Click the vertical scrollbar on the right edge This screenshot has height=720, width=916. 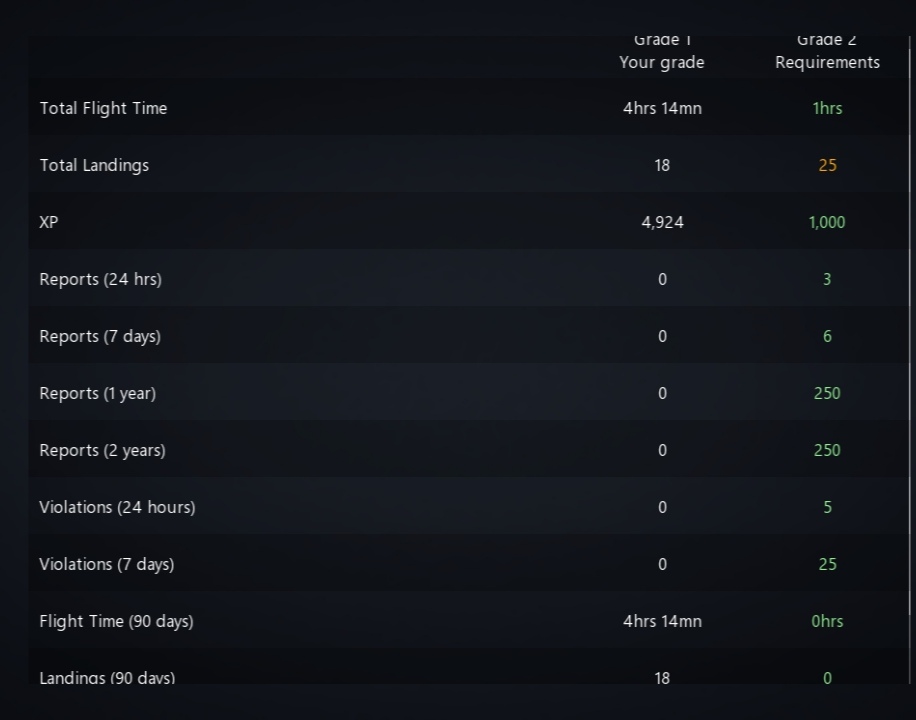910,326
